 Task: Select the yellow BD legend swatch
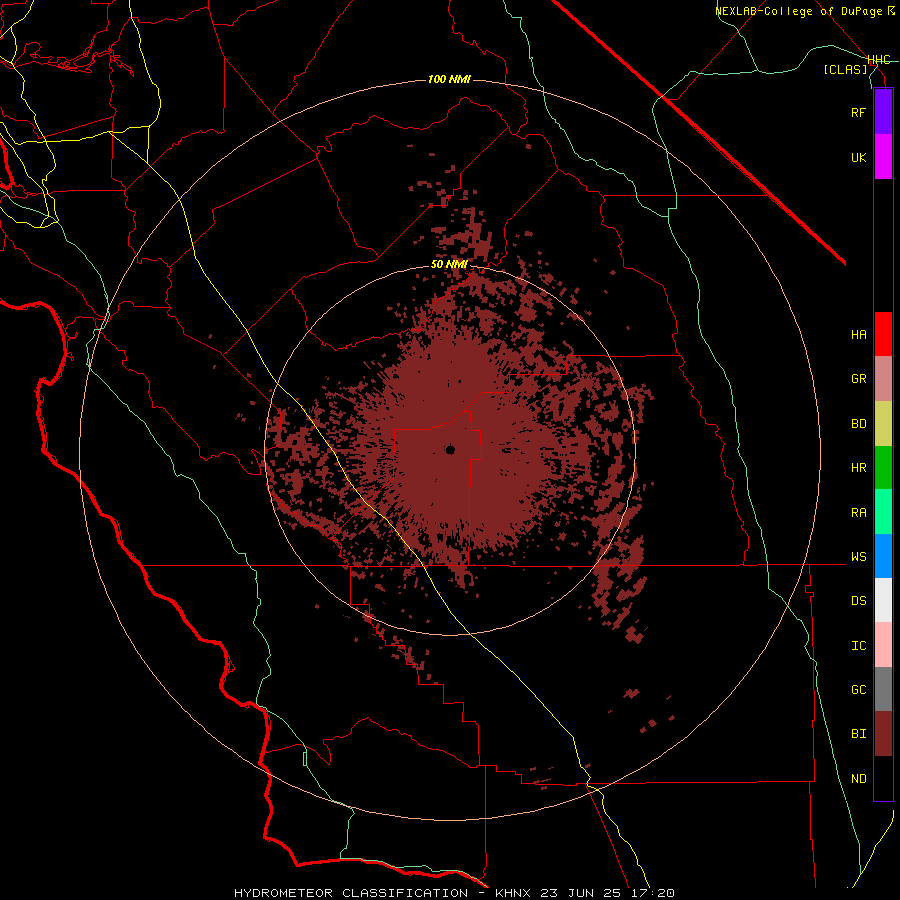[x=883, y=424]
